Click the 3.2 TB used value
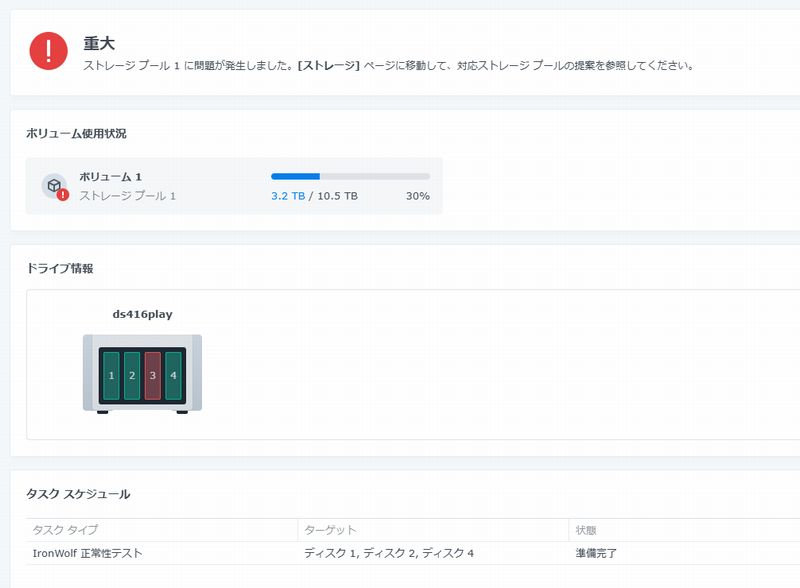 (288, 196)
